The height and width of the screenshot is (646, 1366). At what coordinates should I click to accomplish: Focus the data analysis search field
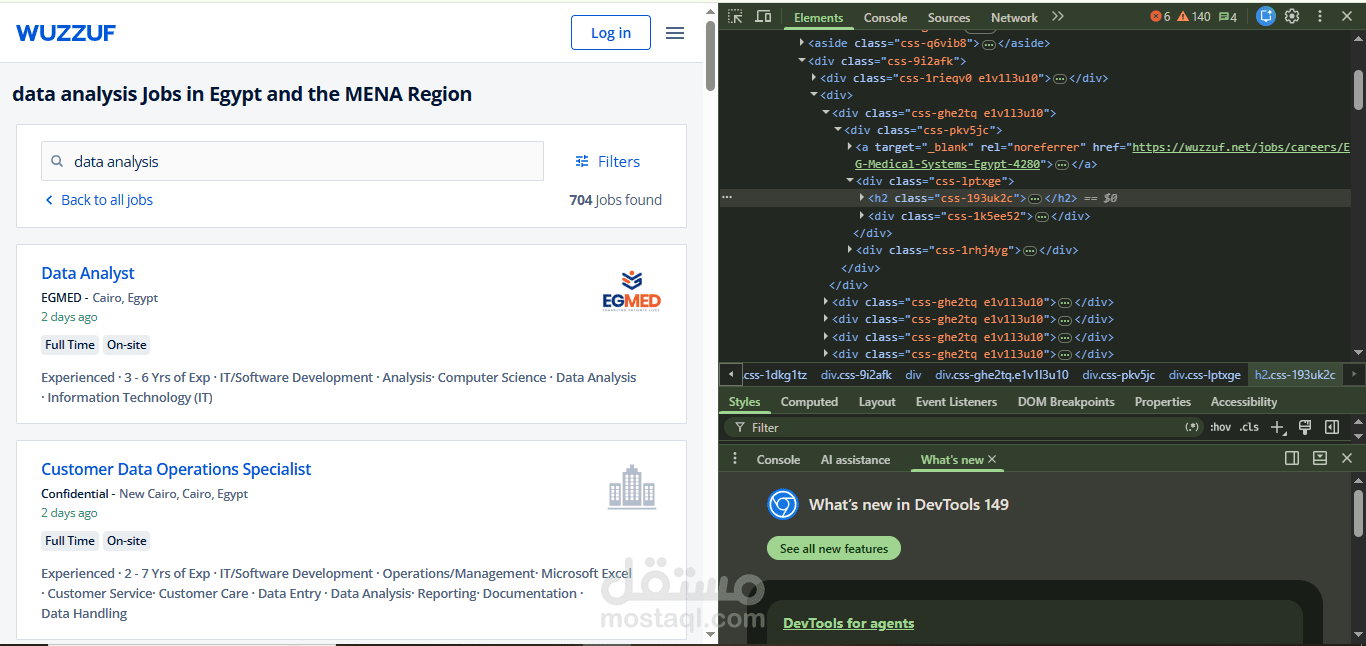click(x=292, y=161)
